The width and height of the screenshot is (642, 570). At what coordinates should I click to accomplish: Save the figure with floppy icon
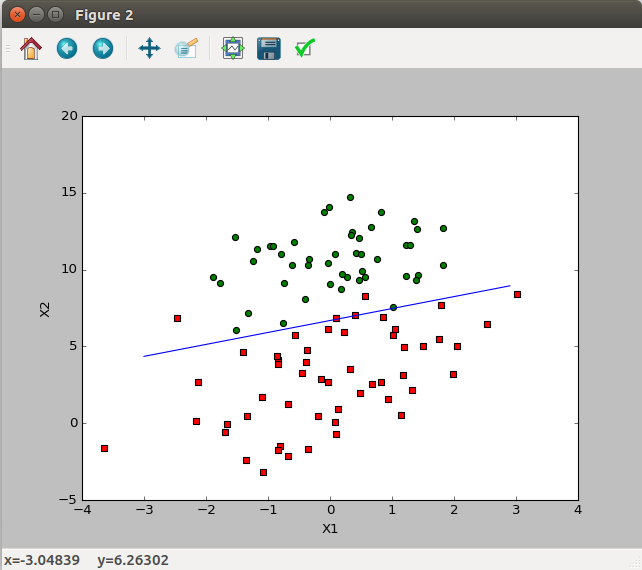268,48
